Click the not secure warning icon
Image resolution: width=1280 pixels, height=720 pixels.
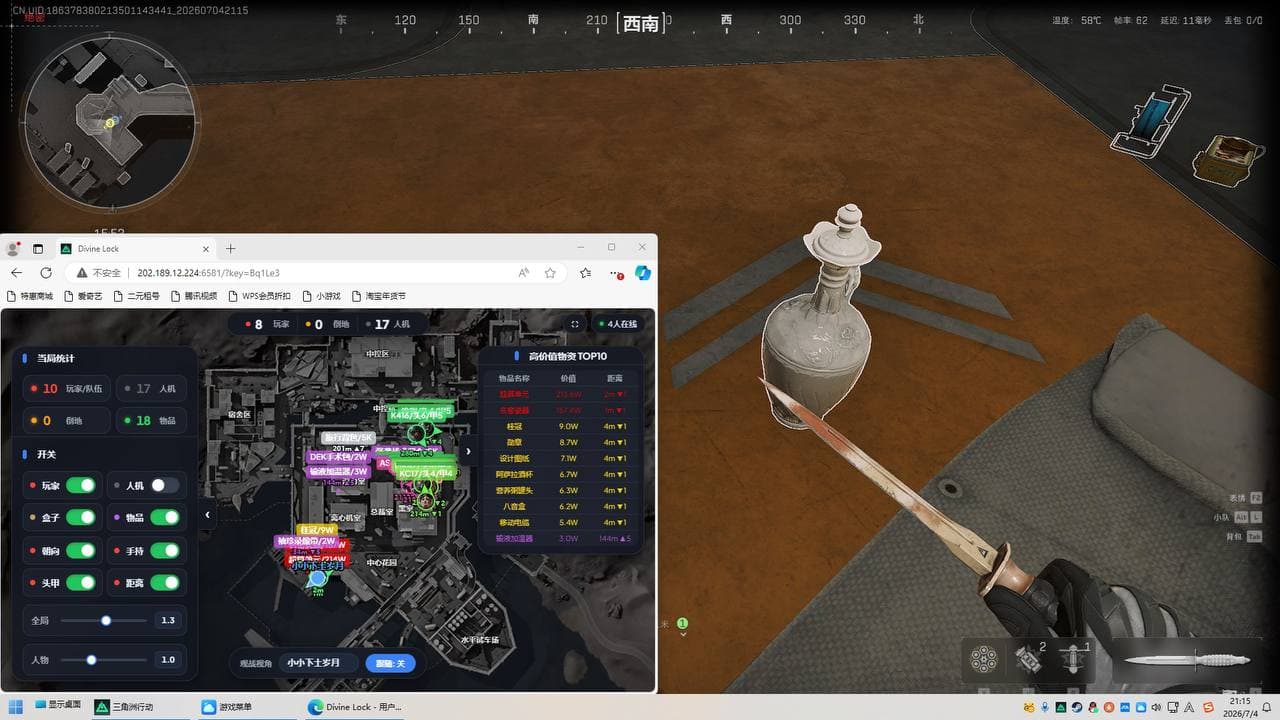82,273
